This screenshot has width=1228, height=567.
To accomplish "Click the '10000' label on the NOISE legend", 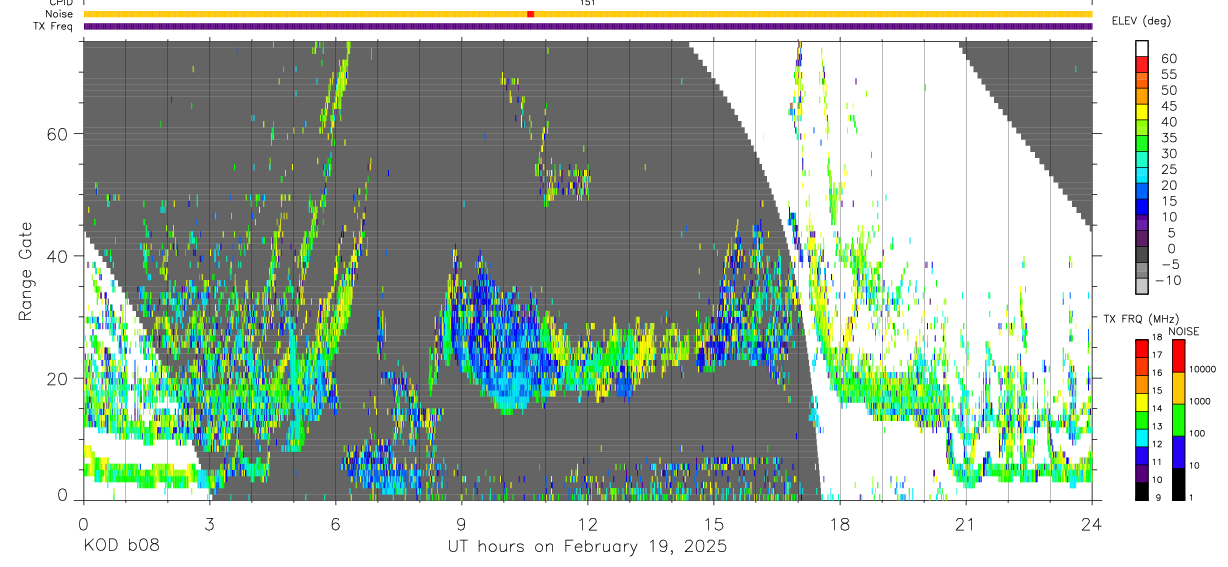I will coord(1203,369).
